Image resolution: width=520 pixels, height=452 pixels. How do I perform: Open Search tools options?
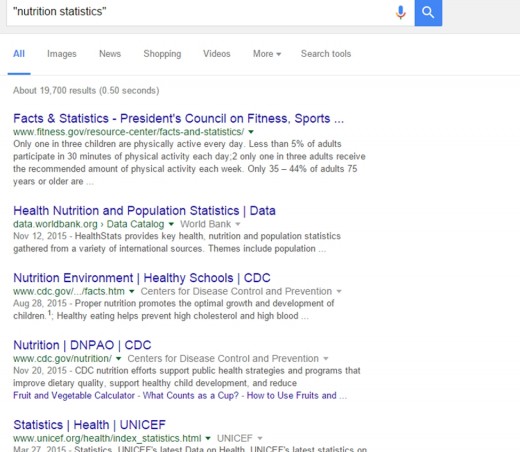(326, 54)
